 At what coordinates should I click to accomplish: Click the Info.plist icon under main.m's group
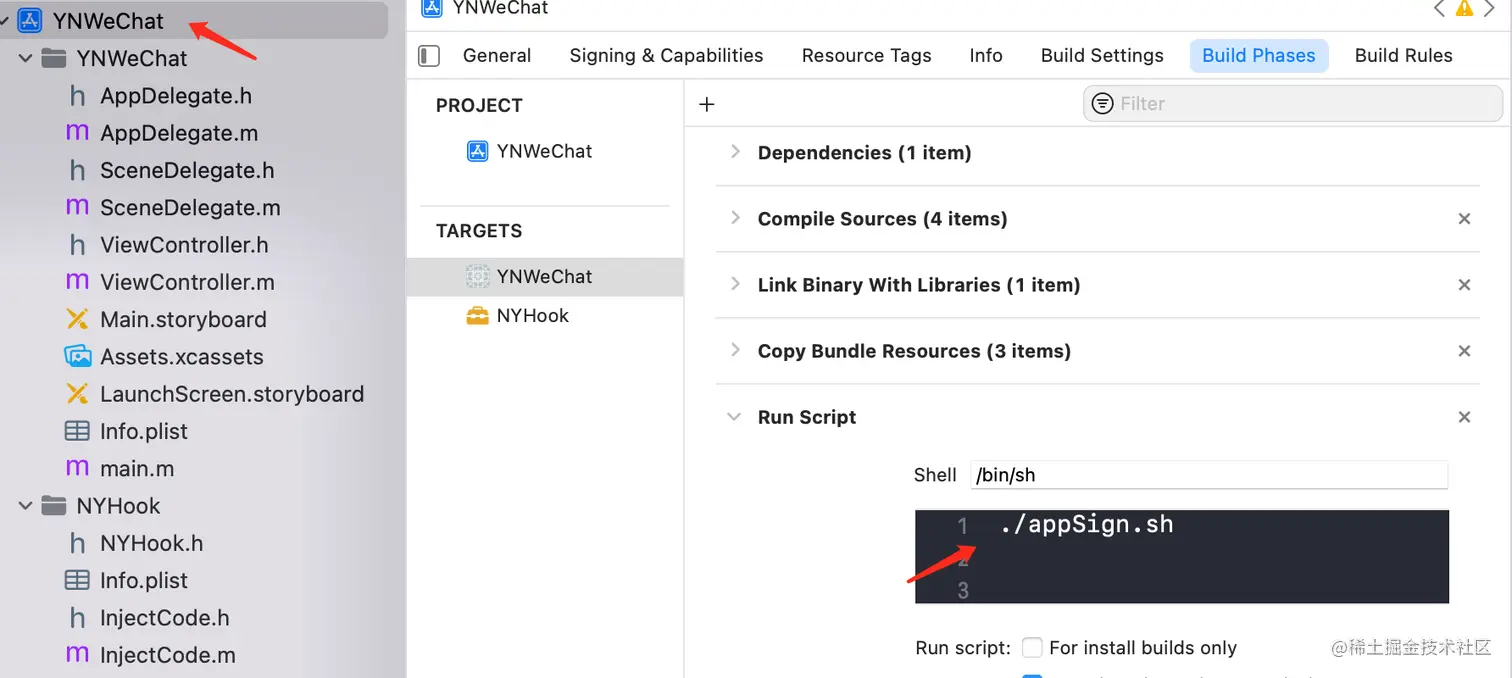coord(77,431)
